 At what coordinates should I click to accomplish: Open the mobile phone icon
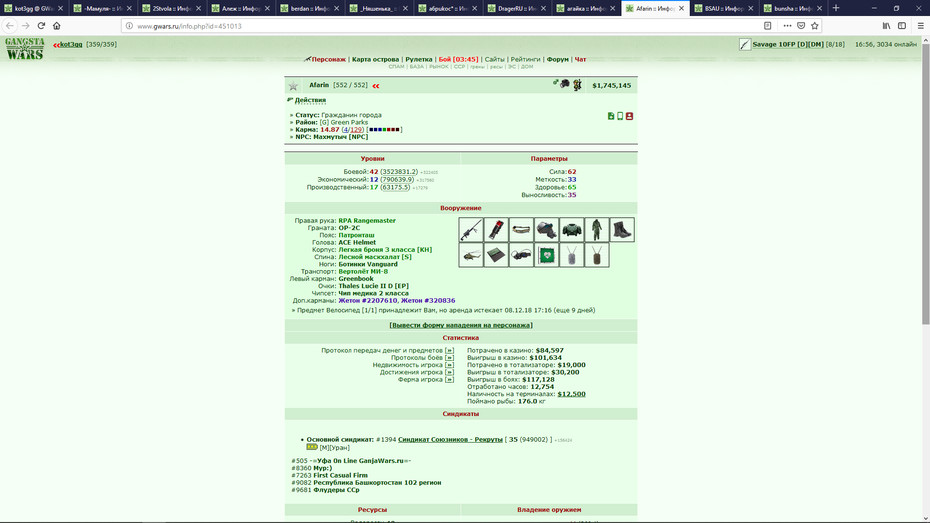pos(620,116)
